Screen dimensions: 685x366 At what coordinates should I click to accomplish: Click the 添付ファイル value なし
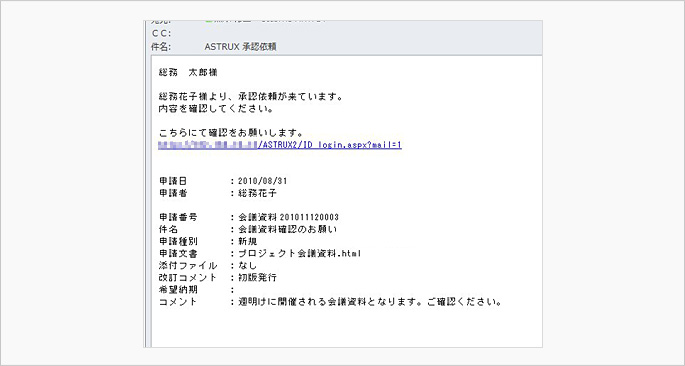click(247, 266)
